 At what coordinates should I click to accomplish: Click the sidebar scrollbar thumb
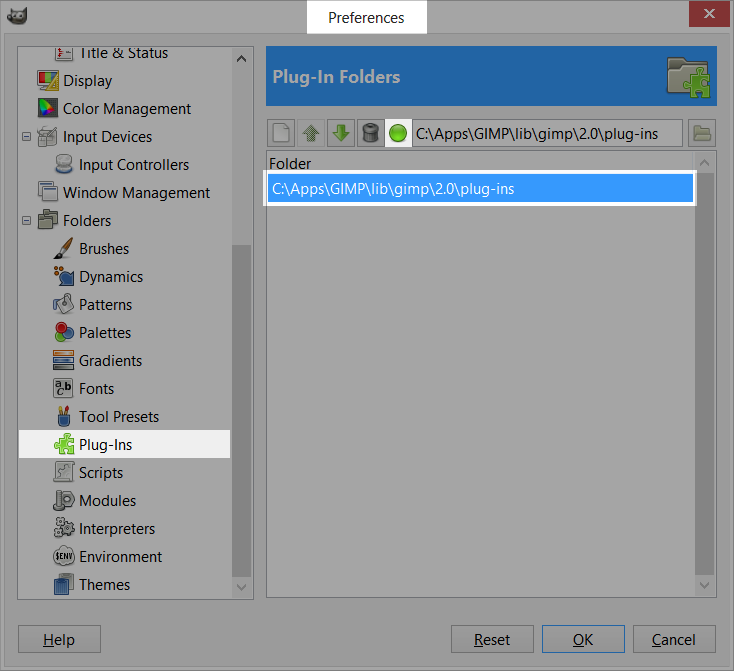[242, 411]
